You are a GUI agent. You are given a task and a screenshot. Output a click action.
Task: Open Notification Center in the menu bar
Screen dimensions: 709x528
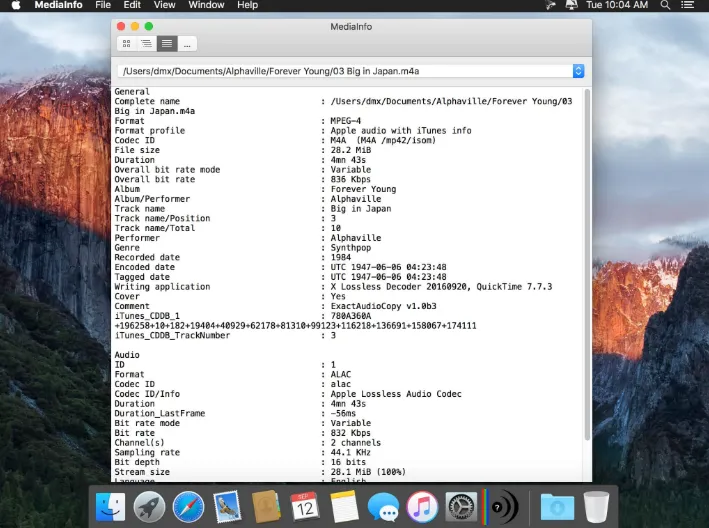pyautogui.click(x=687, y=5)
